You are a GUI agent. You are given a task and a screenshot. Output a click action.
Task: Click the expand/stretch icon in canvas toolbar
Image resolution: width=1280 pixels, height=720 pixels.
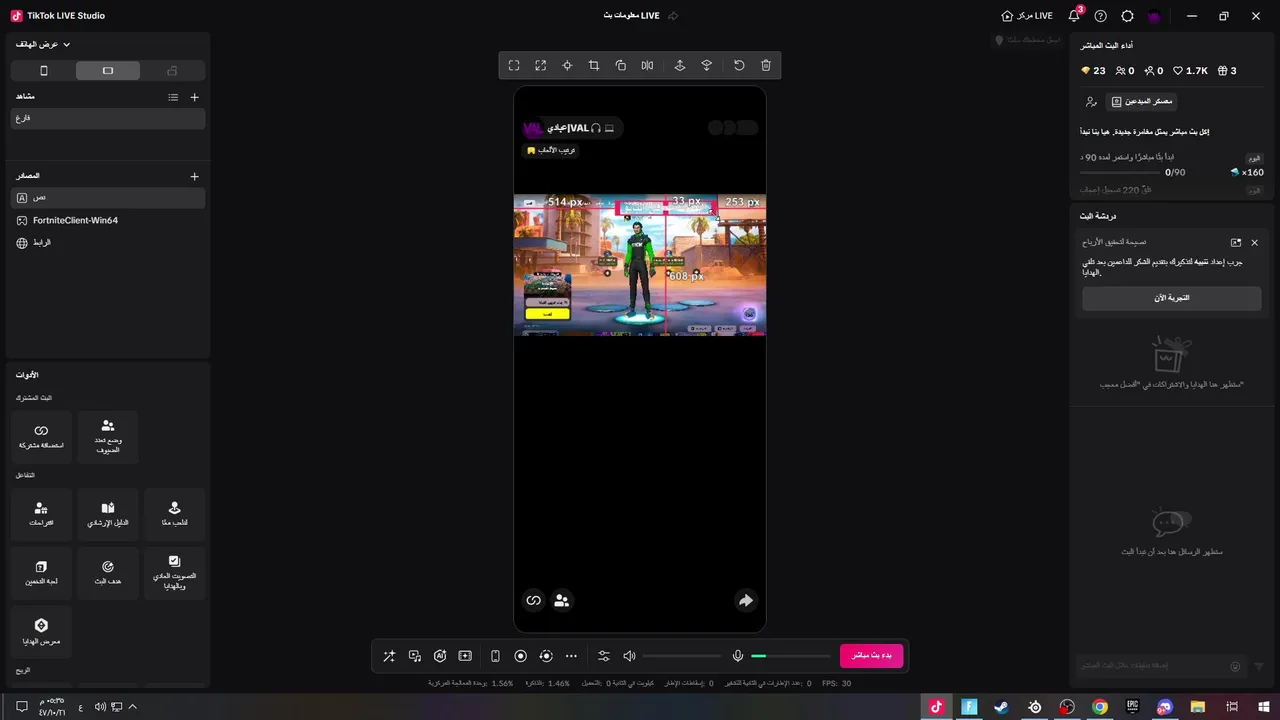(x=541, y=66)
